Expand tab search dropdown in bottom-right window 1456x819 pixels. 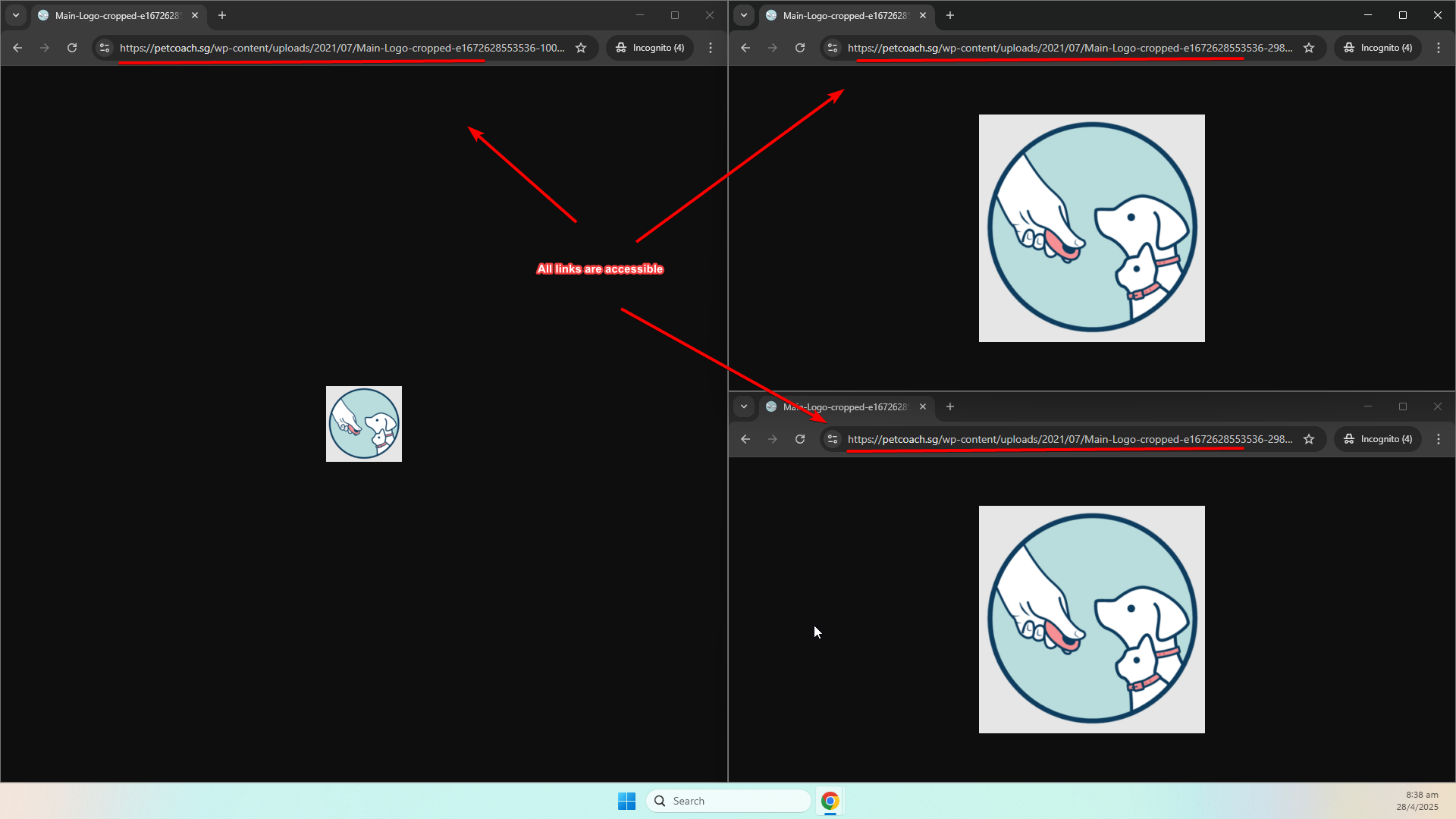(744, 406)
